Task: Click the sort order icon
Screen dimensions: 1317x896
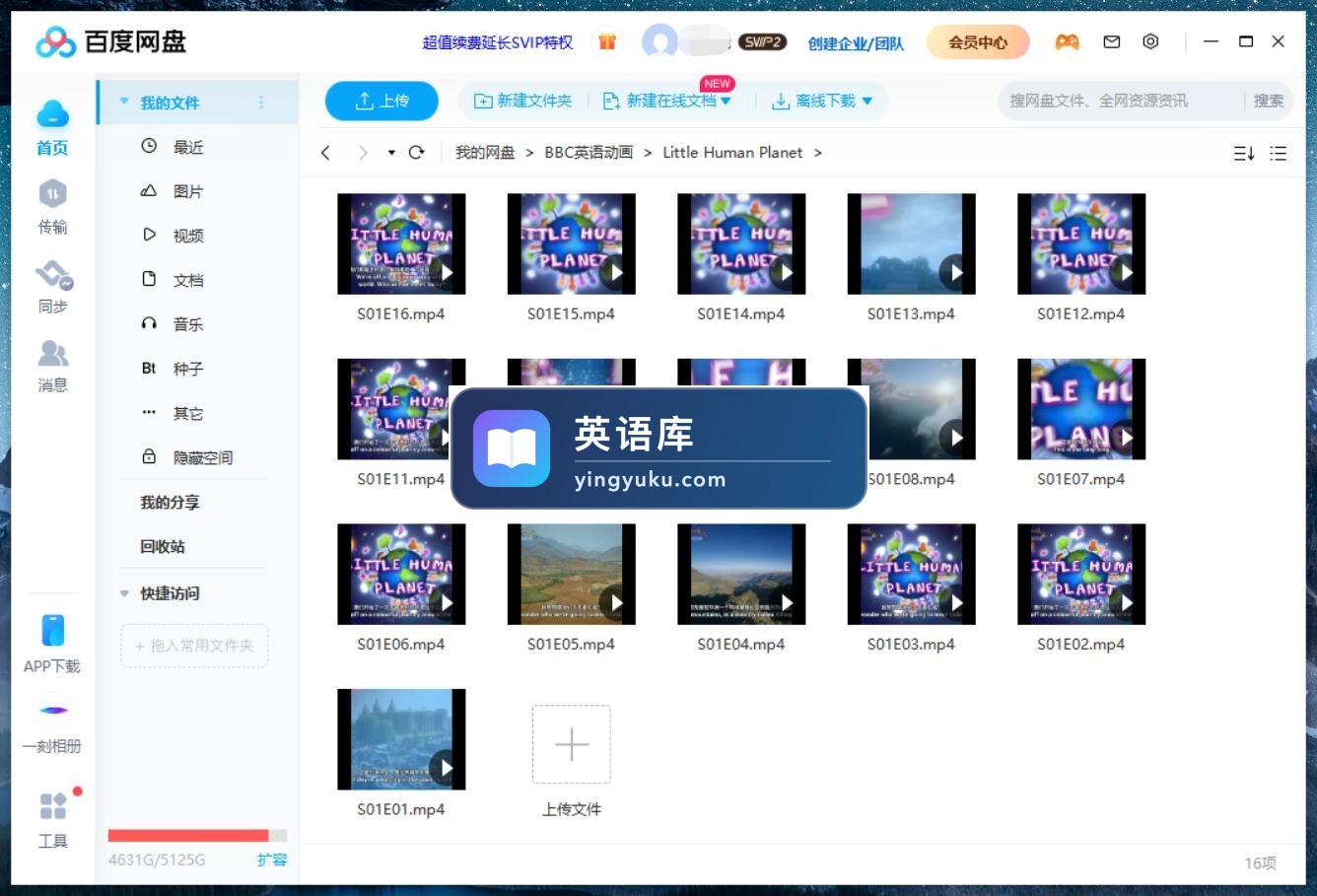Action: [x=1244, y=154]
